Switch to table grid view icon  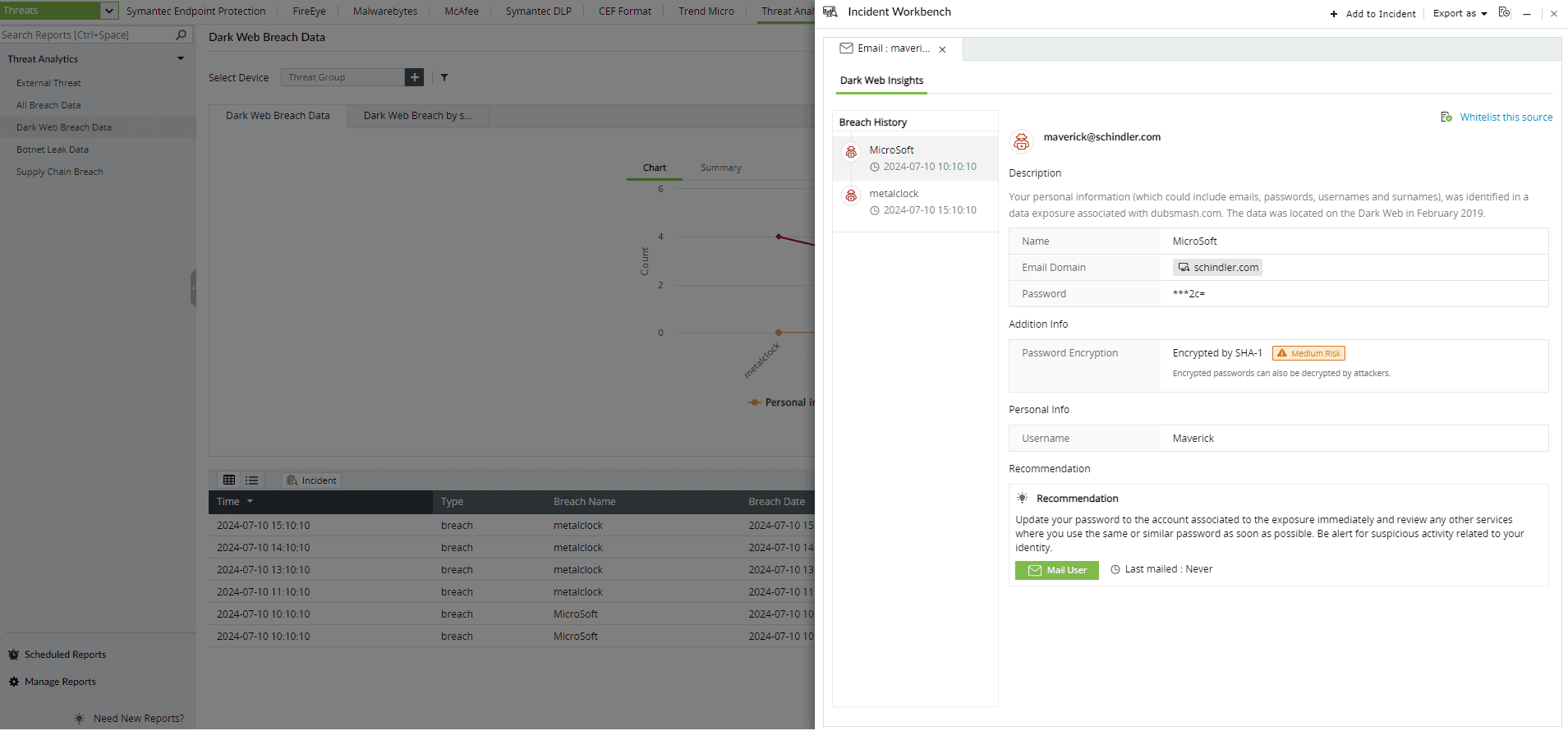click(x=229, y=480)
